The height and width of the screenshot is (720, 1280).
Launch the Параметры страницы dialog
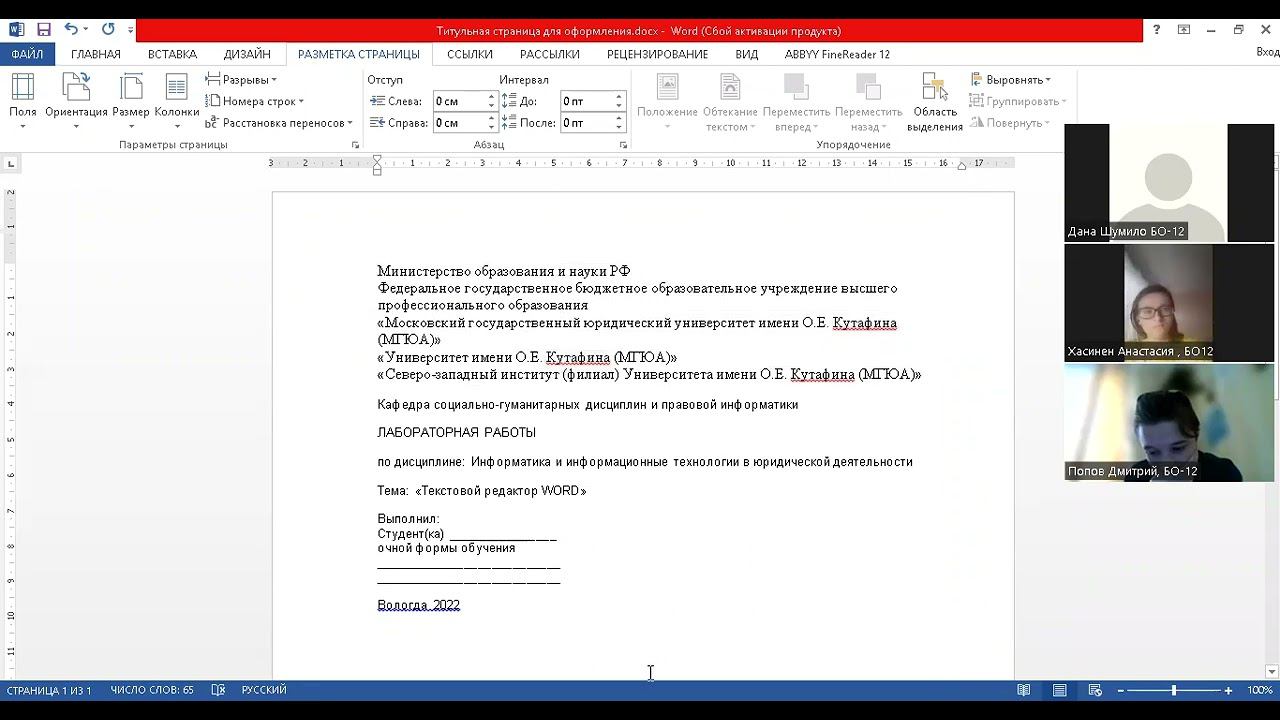(355, 145)
